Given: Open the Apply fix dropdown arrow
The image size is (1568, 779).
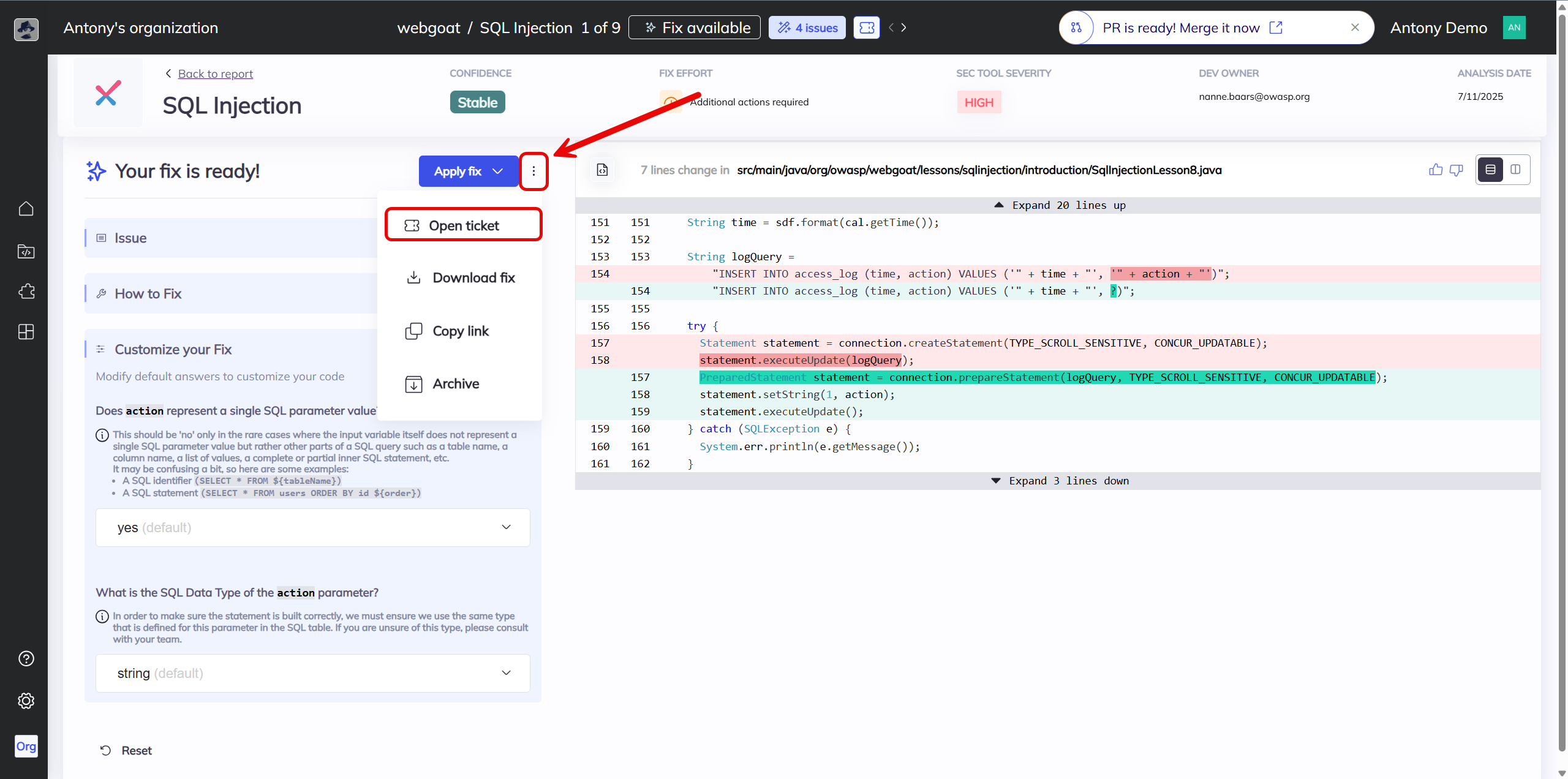Looking at the screenshot, I should coord(498,171).
